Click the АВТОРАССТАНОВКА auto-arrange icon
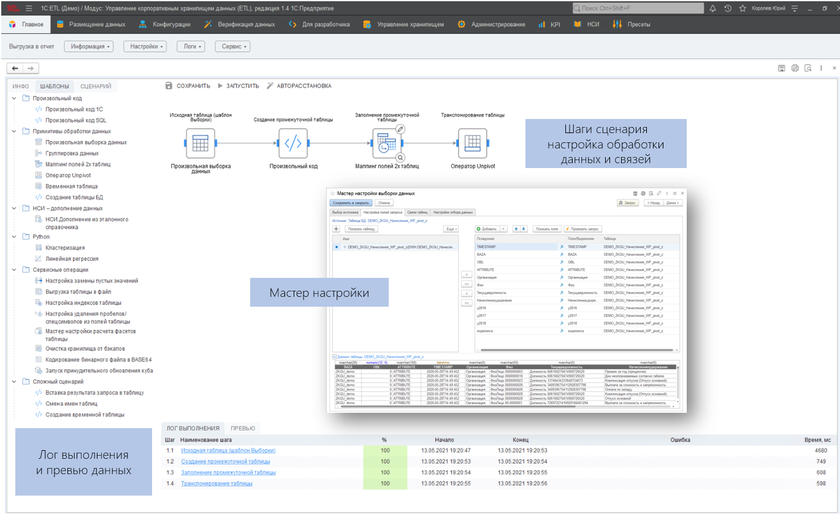 [270, 86]
